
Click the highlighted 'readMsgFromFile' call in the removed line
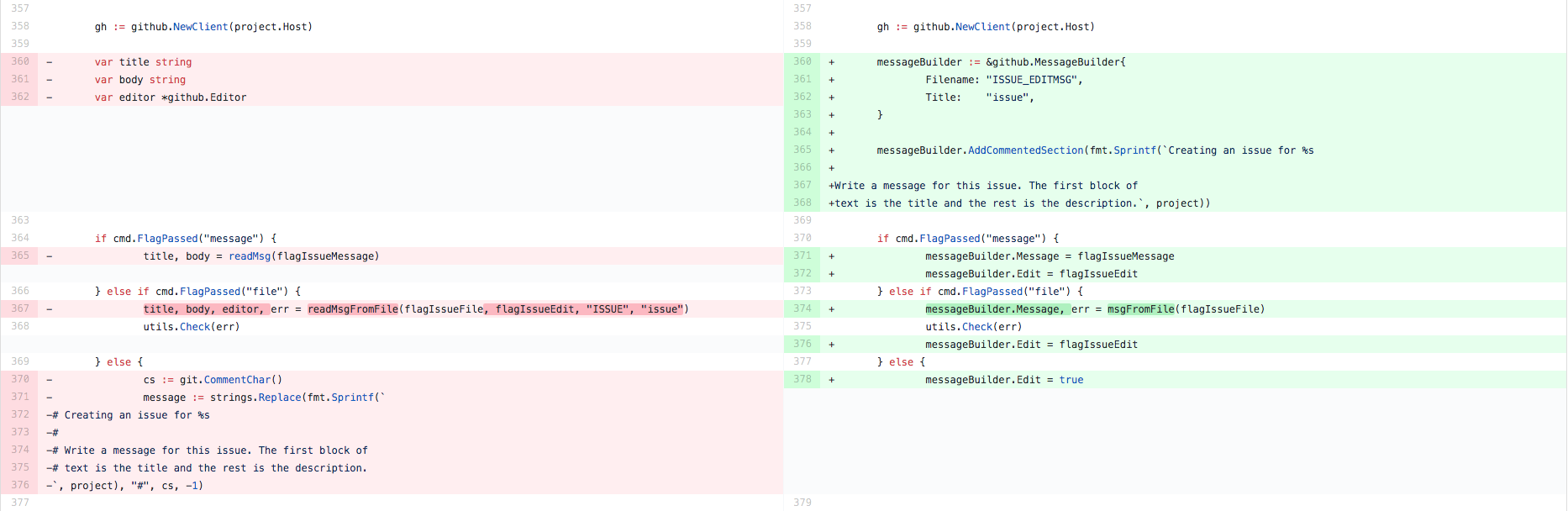[x=353, y=309]
